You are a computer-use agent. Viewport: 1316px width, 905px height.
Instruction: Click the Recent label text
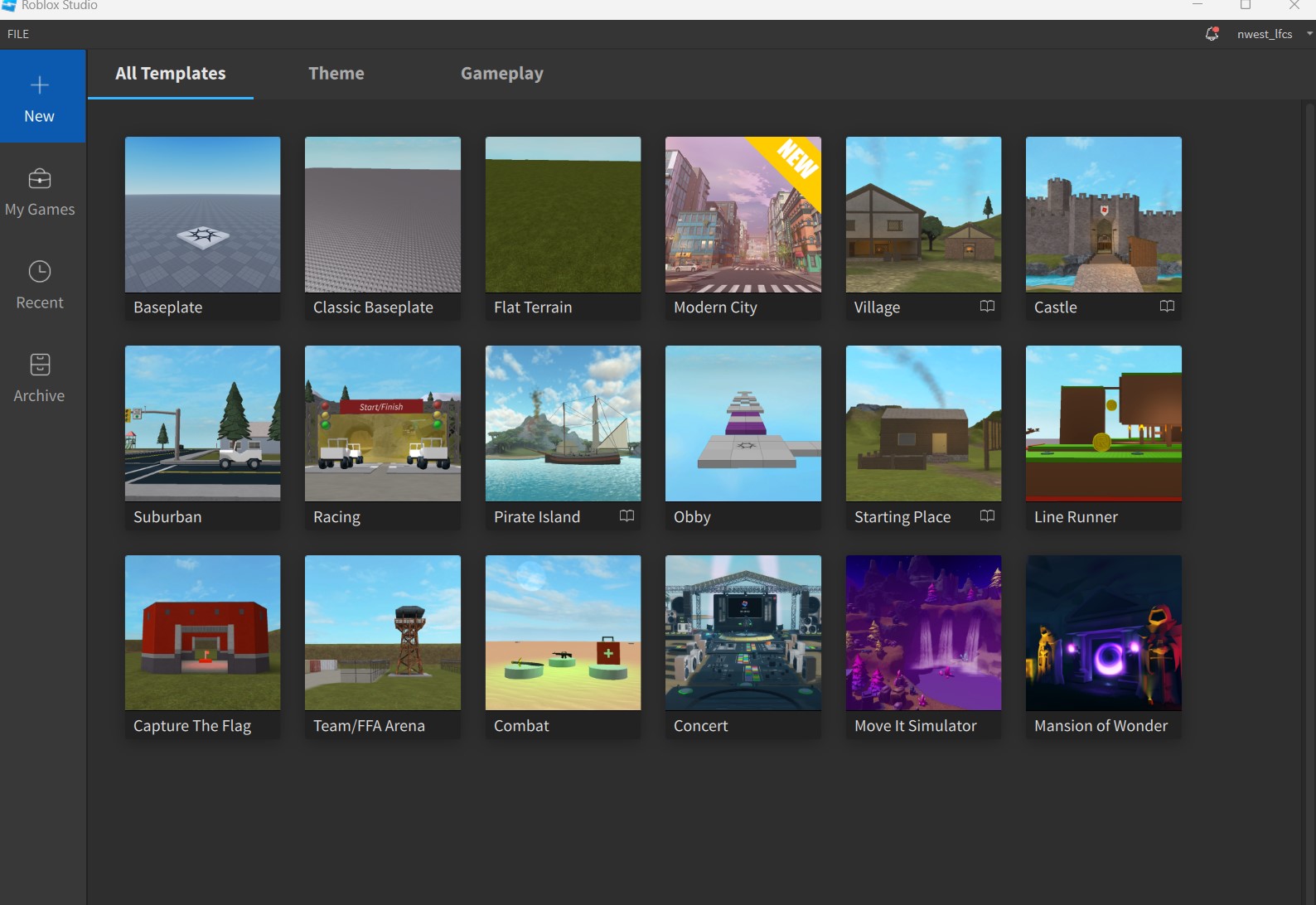pyautogui.click(x=40, y=302)
